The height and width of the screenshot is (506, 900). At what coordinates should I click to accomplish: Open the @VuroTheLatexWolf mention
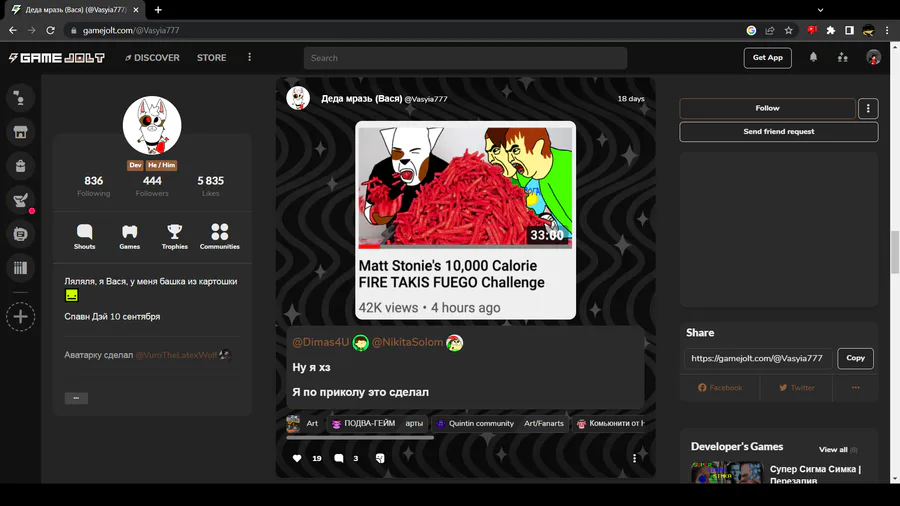click(x=176, y=355)
